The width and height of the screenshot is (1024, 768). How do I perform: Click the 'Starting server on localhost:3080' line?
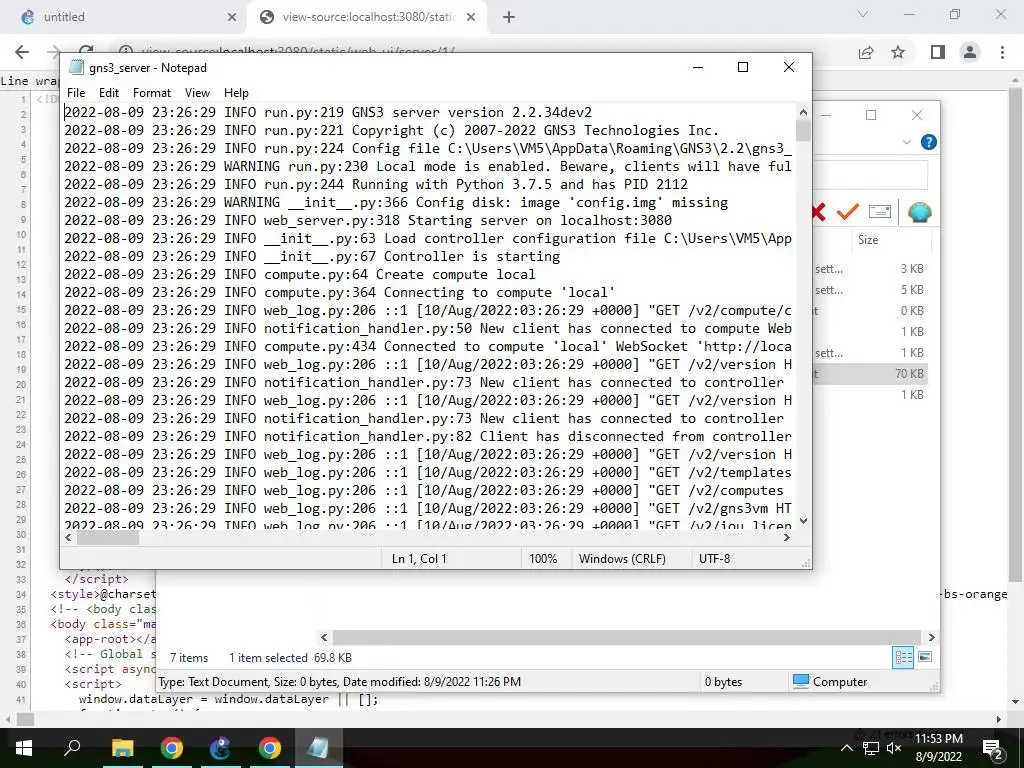tap(368, 221)
